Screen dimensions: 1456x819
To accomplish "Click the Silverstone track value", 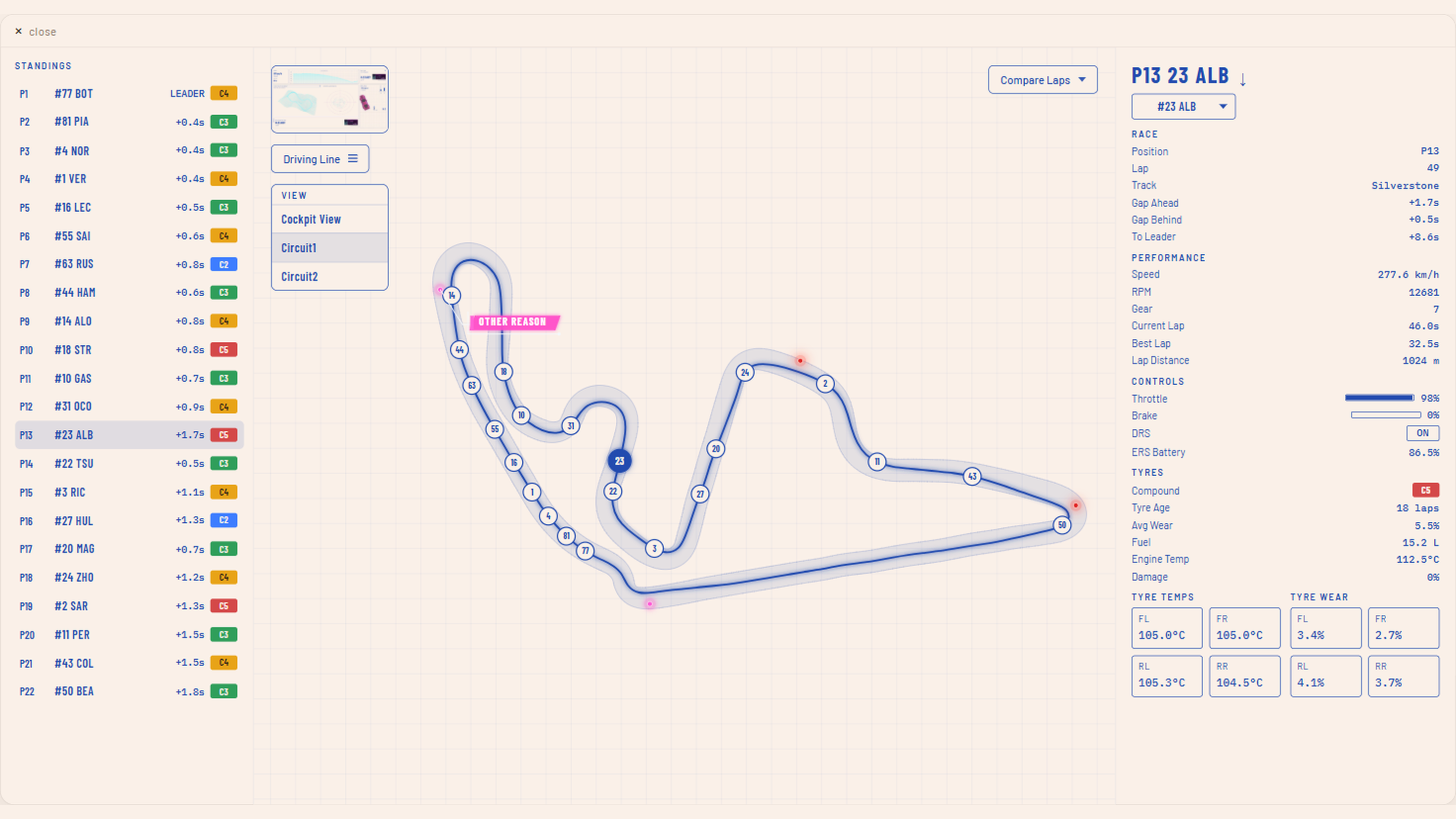I will tap(1405, 185).
